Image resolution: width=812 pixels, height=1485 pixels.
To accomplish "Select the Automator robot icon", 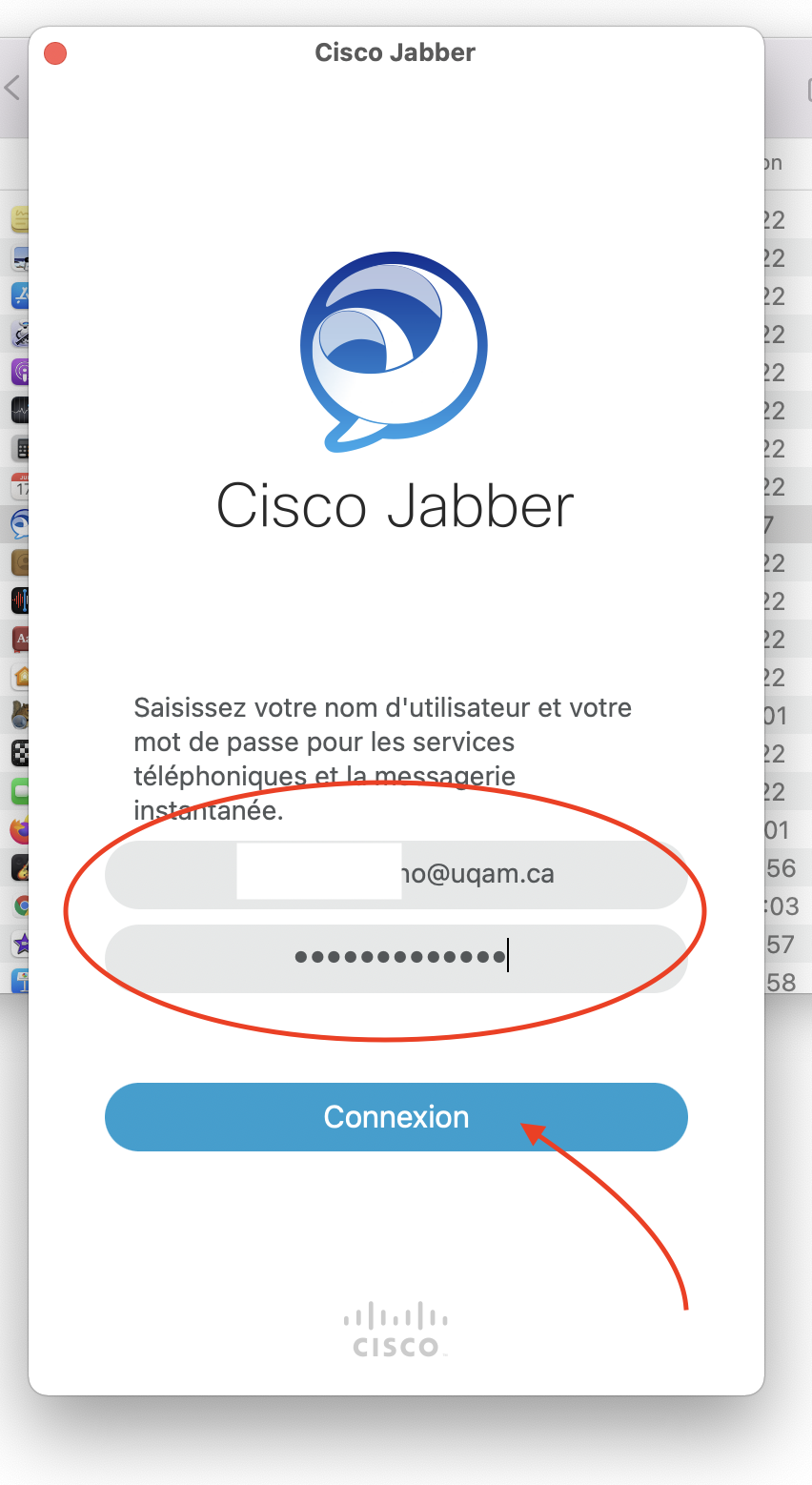I will coord(20,334).
